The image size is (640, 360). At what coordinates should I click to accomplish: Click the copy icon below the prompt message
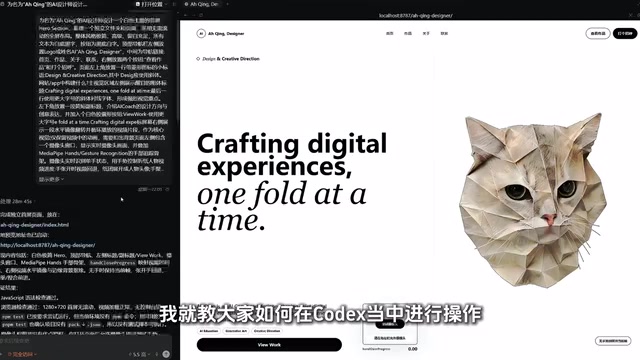pos(167,189)
